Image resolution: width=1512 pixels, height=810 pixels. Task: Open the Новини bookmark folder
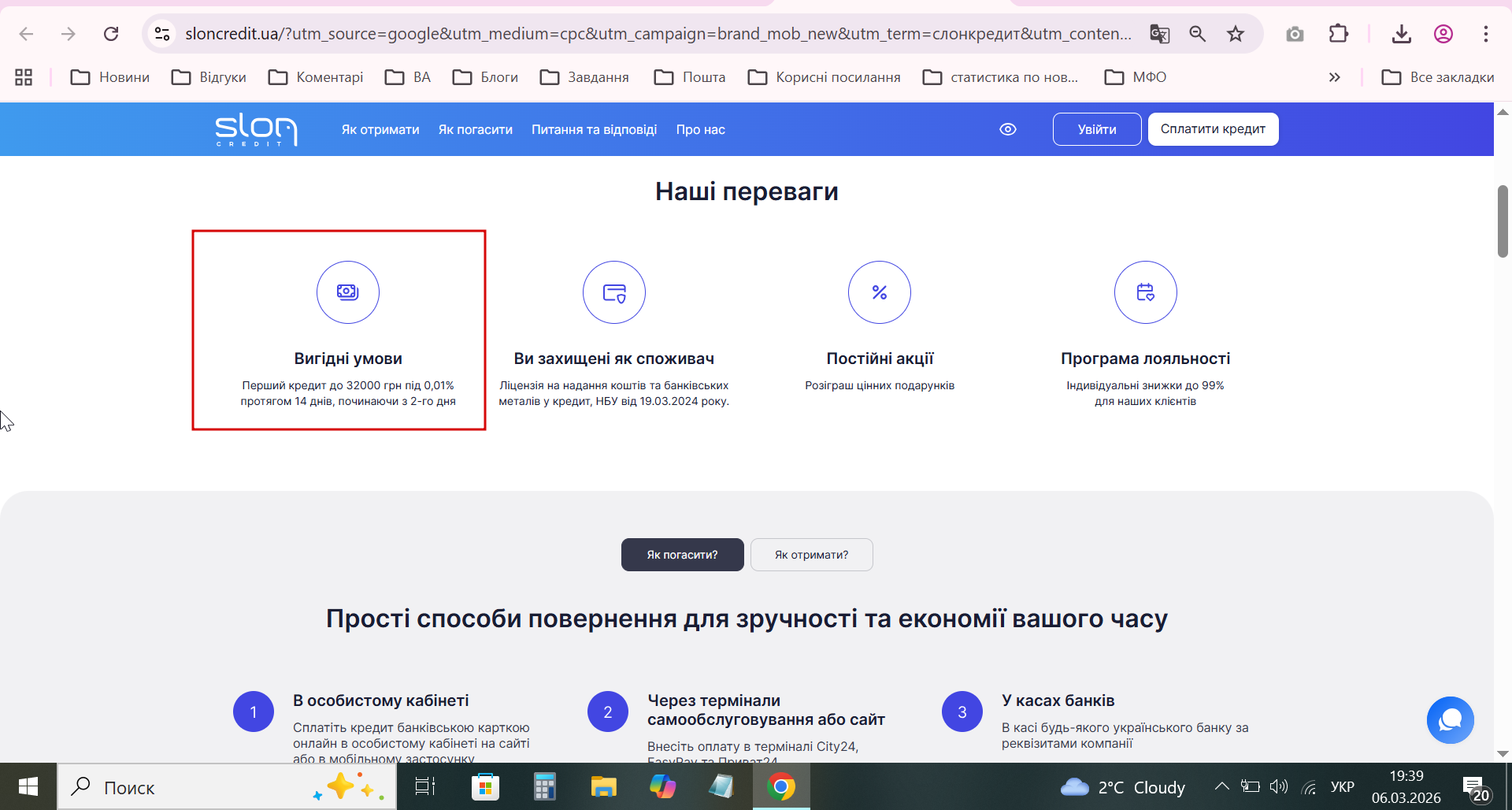point(110,77)
